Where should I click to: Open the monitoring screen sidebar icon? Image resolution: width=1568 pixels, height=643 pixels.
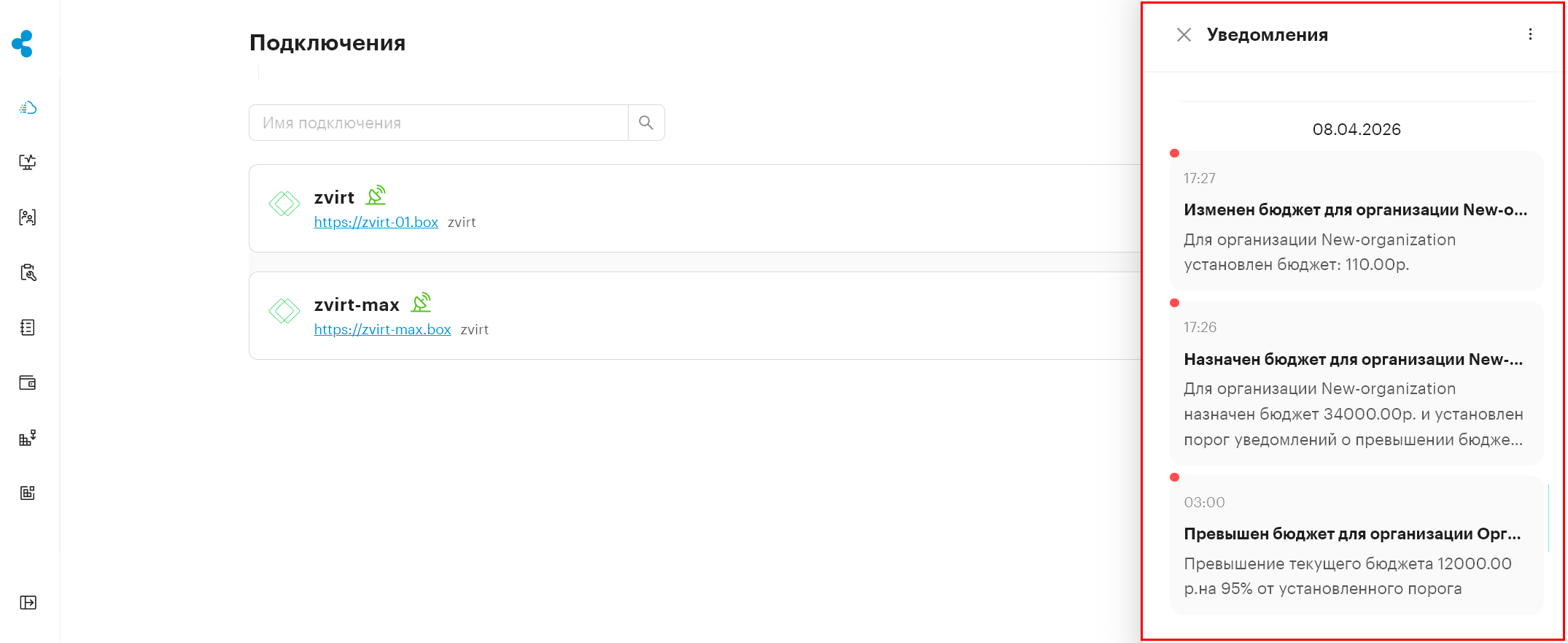pos(28,162)
